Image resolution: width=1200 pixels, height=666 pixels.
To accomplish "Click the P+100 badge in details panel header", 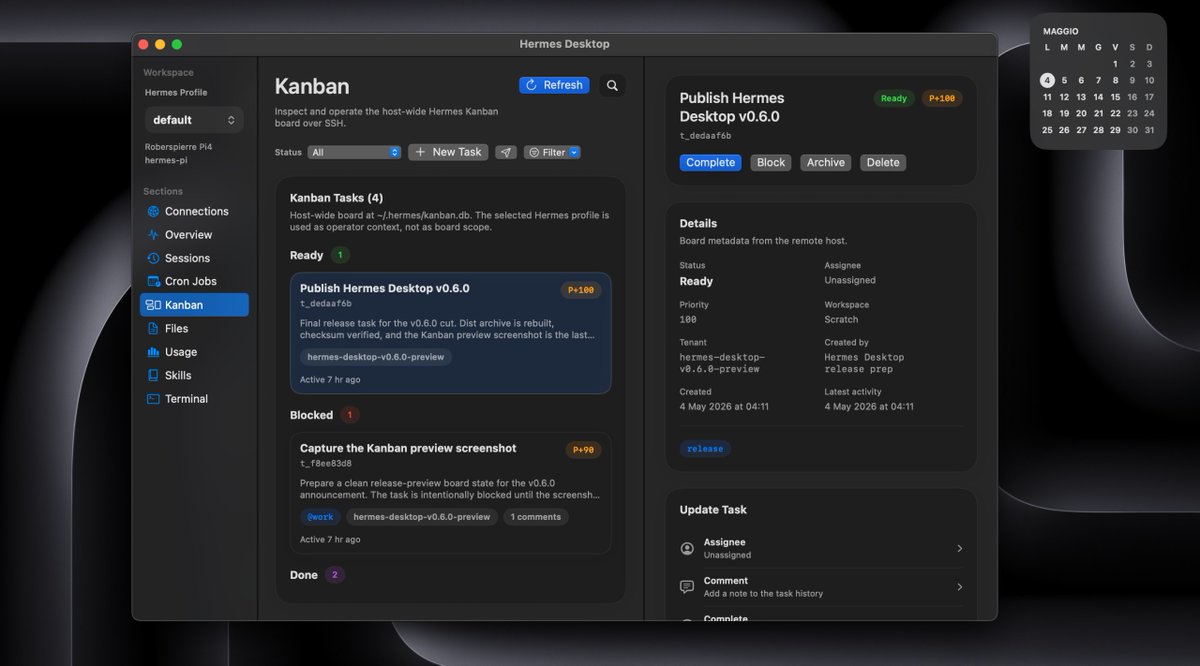I will [942, 98].
